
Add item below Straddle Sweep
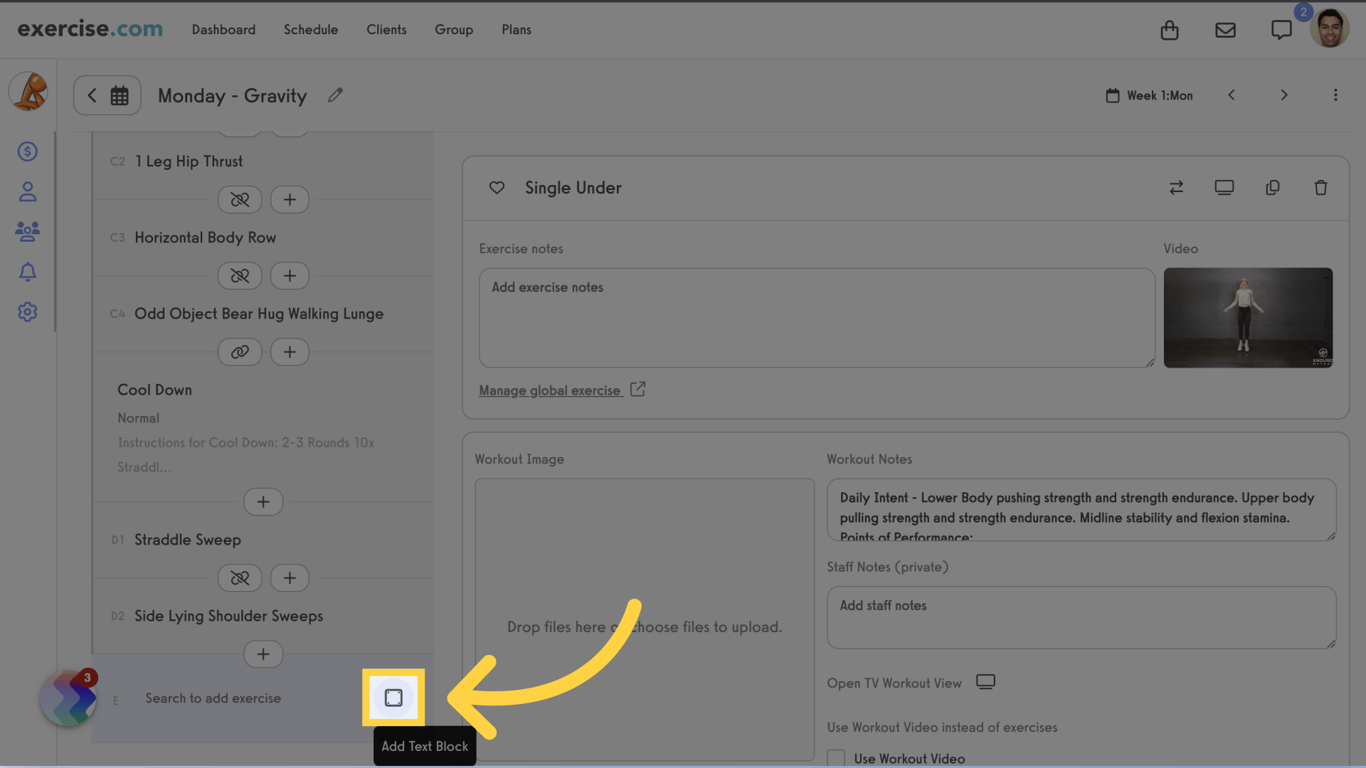(x=290, y=578)
